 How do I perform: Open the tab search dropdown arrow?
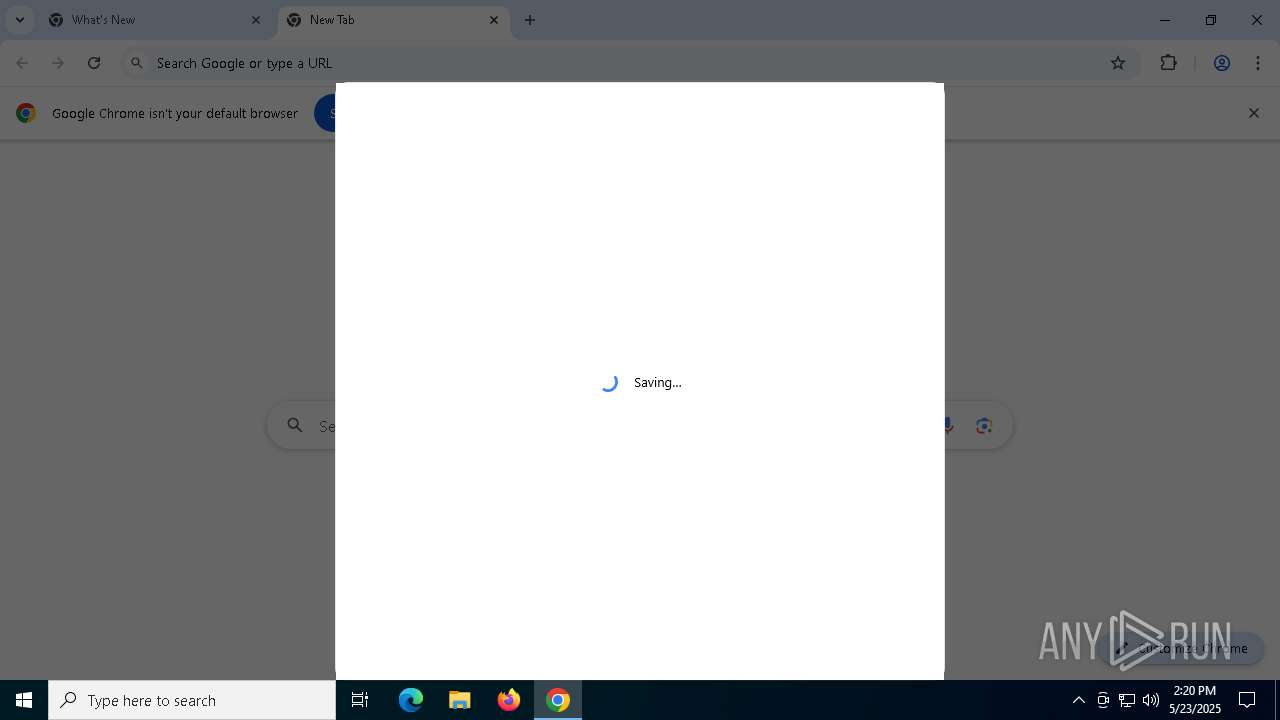tap(19, 20)
